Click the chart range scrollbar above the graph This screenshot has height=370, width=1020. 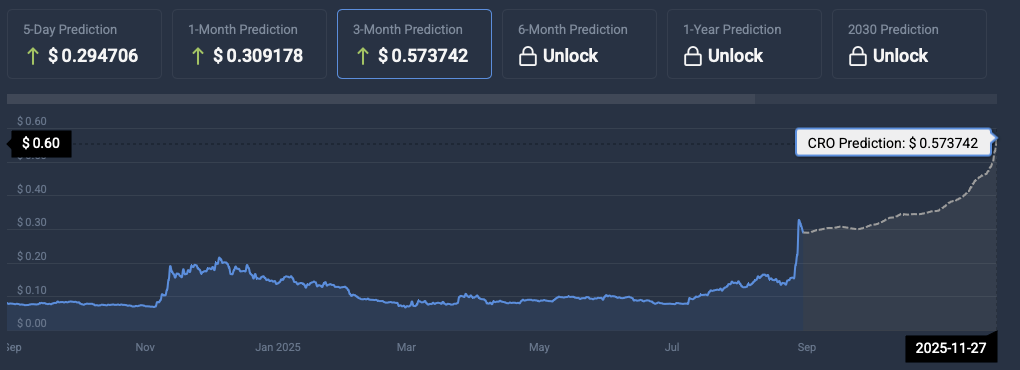point(381,99)
